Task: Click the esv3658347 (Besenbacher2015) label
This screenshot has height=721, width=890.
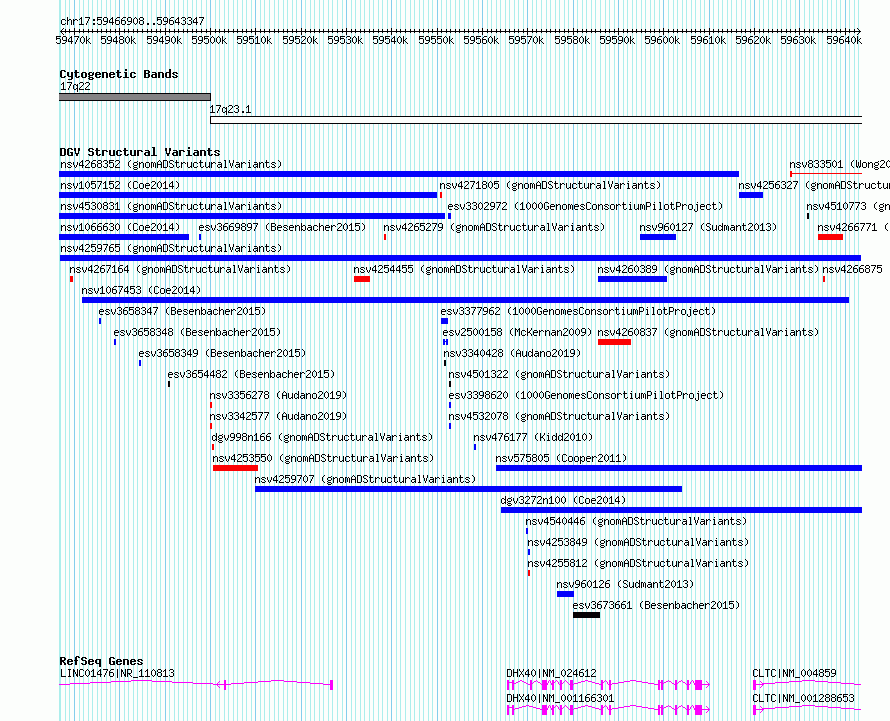Action: (x=182, y=311)
